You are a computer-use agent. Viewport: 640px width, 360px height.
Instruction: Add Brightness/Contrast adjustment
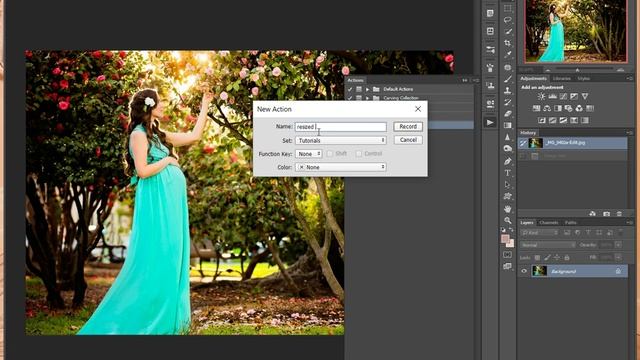[x=541, y=96]
